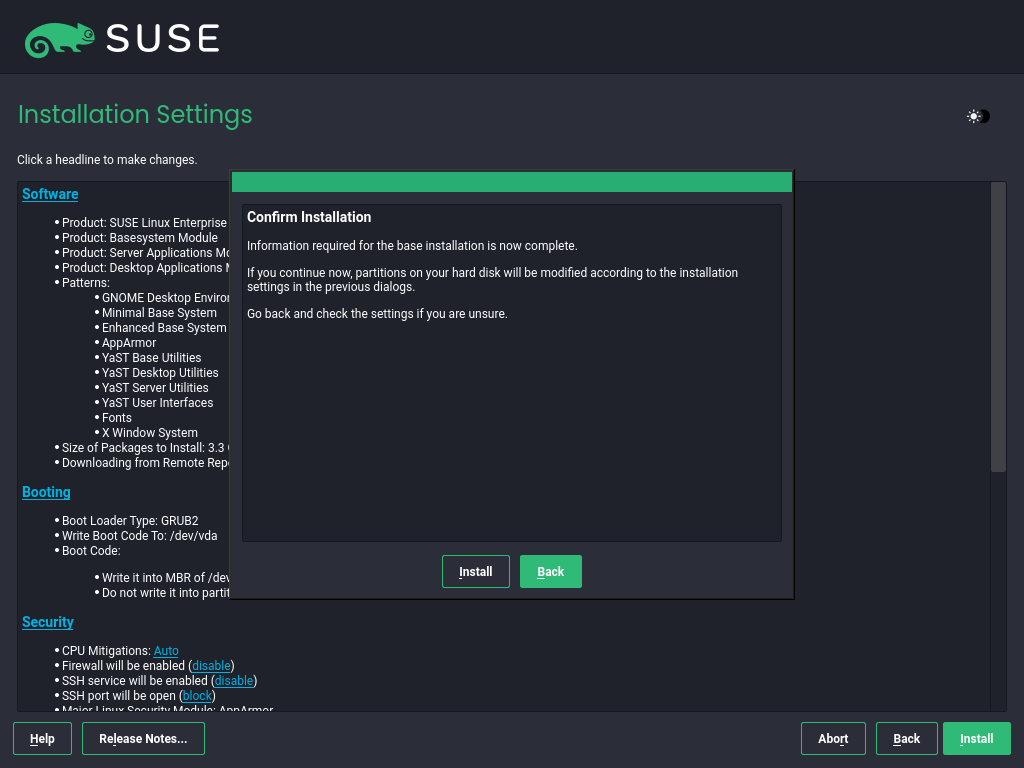The image size is (1024, 768).
Task: Confirm installation with dialog Install button
Action: 475,572
